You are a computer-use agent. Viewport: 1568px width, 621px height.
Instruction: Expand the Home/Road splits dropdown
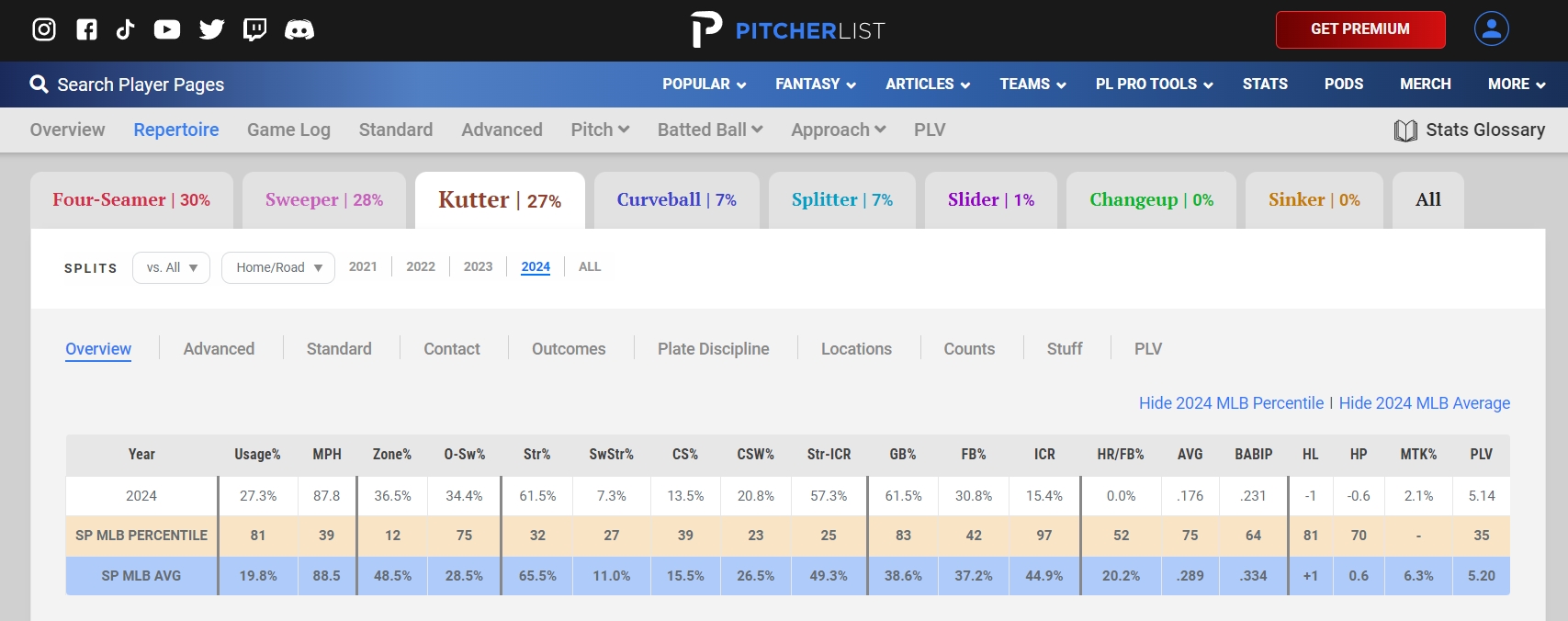pyautogui.click(x=278, y=267)
